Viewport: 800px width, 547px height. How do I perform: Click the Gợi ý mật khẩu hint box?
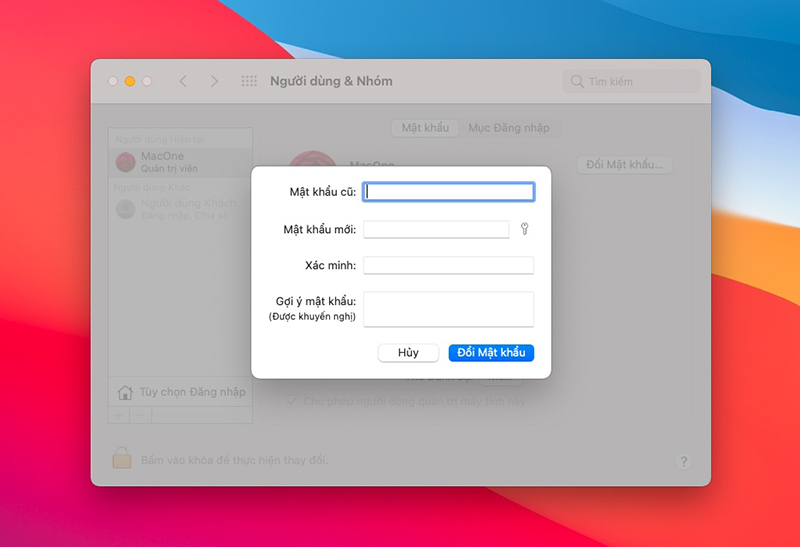(448, 309)
